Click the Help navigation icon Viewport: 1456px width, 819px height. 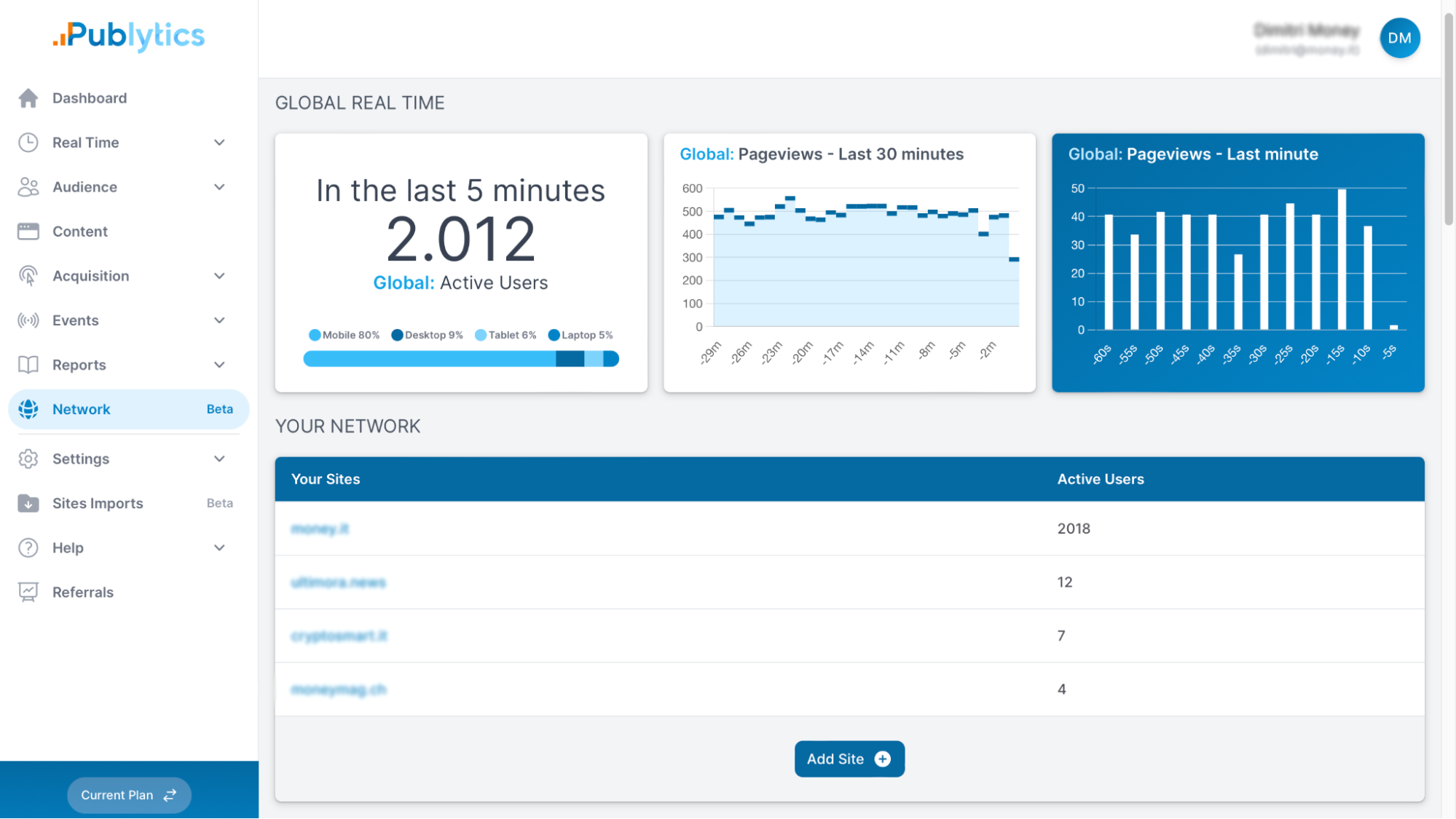(28, 547)
